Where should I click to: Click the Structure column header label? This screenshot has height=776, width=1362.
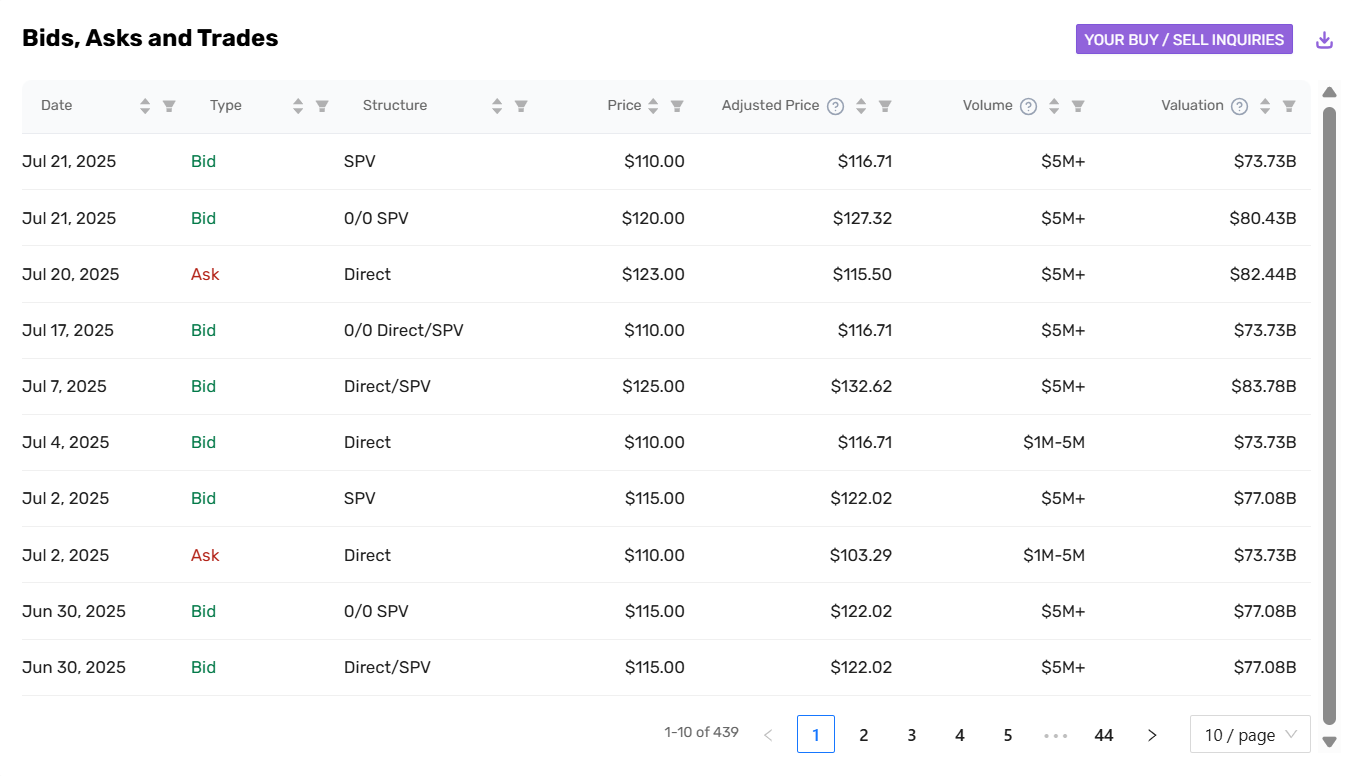coord(395,105)
